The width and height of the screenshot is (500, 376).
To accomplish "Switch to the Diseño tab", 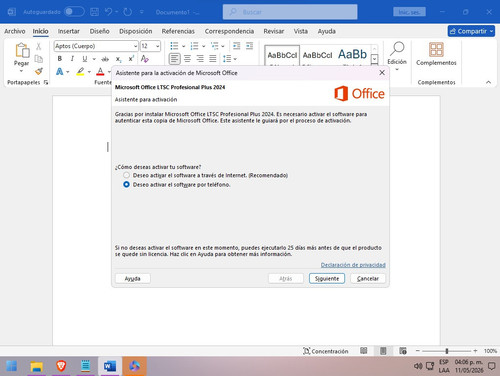I will (x=99, y=31).
